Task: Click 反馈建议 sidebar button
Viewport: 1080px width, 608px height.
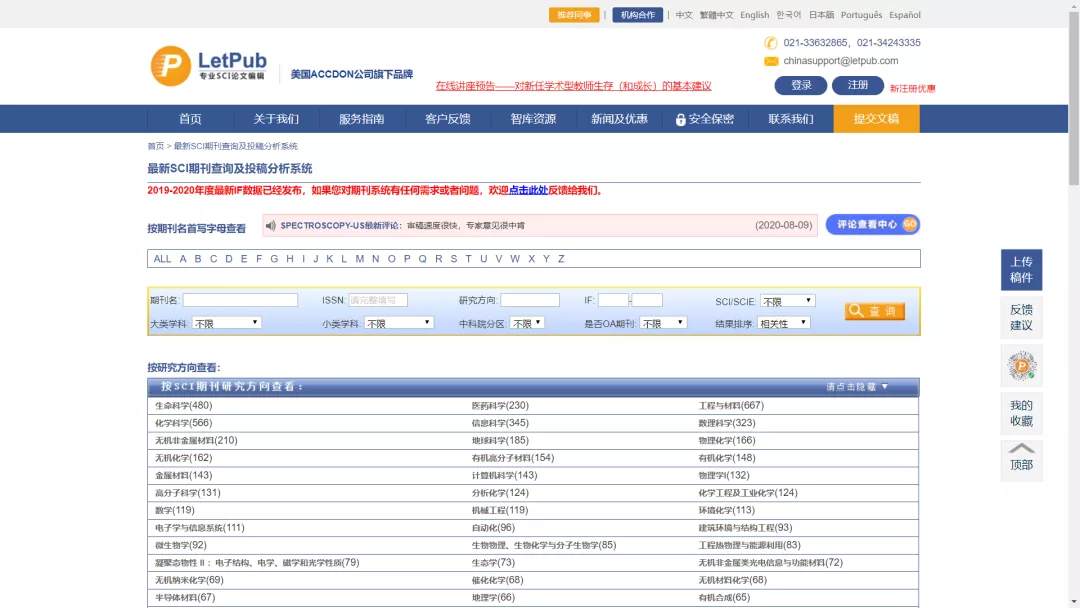Action: (x=1021, y=317)
